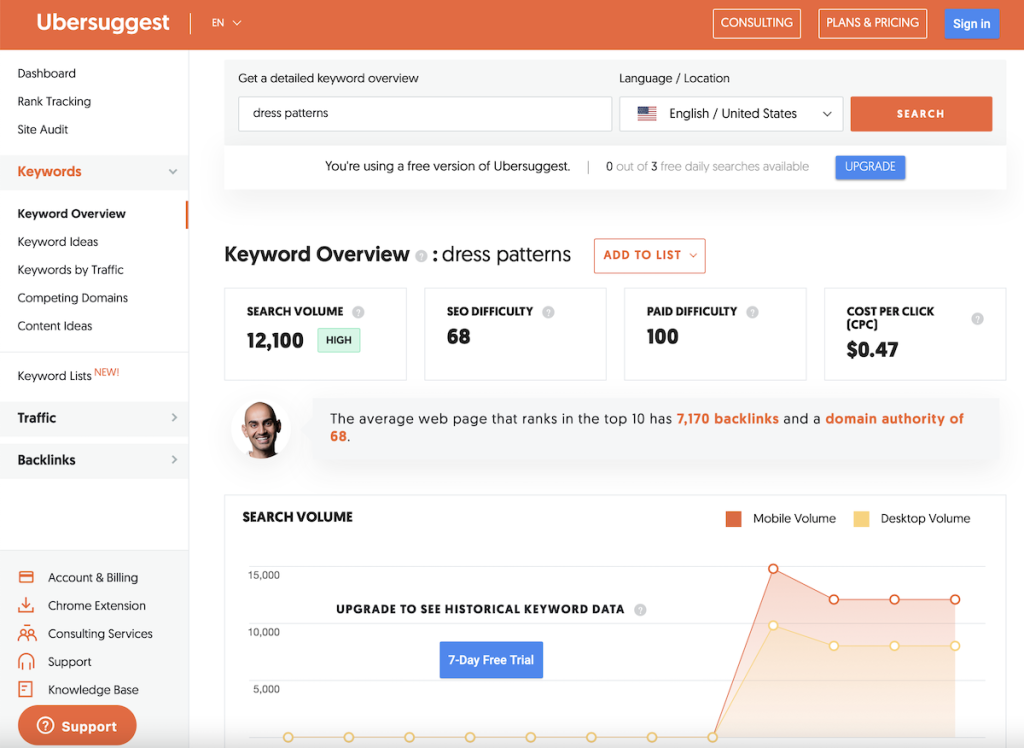The width and height of the screenshot is (1024, 748).
Task: Open Keyword Lists NEW! page
Action: click(68, 375)
